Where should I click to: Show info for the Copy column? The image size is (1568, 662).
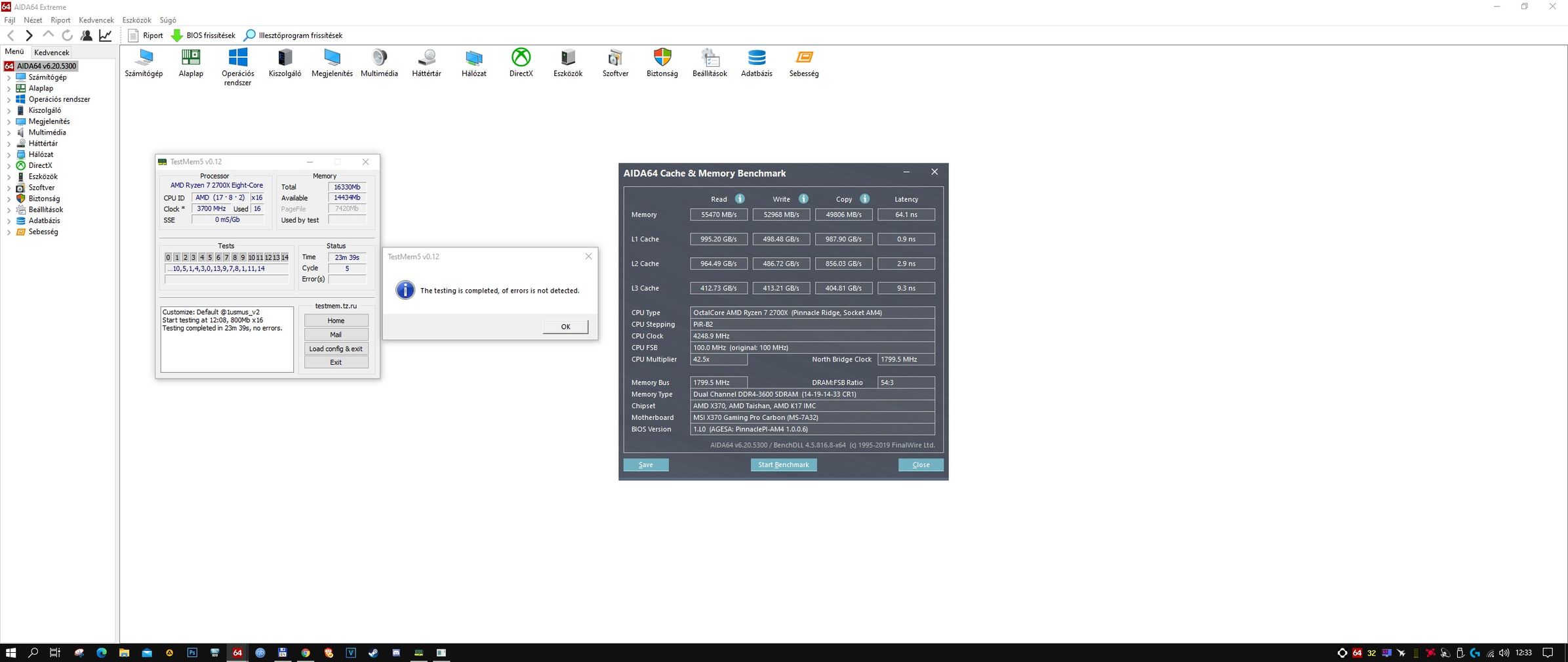coord(865,199)
